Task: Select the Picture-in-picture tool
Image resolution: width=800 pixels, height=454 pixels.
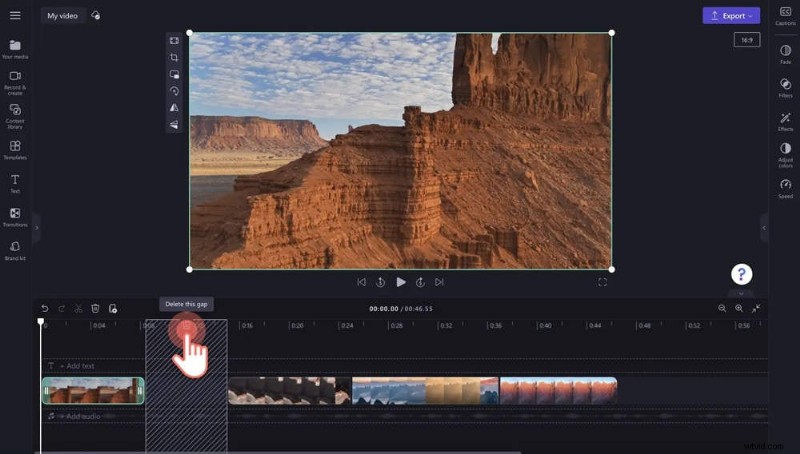Action: [x=174, y=74]
